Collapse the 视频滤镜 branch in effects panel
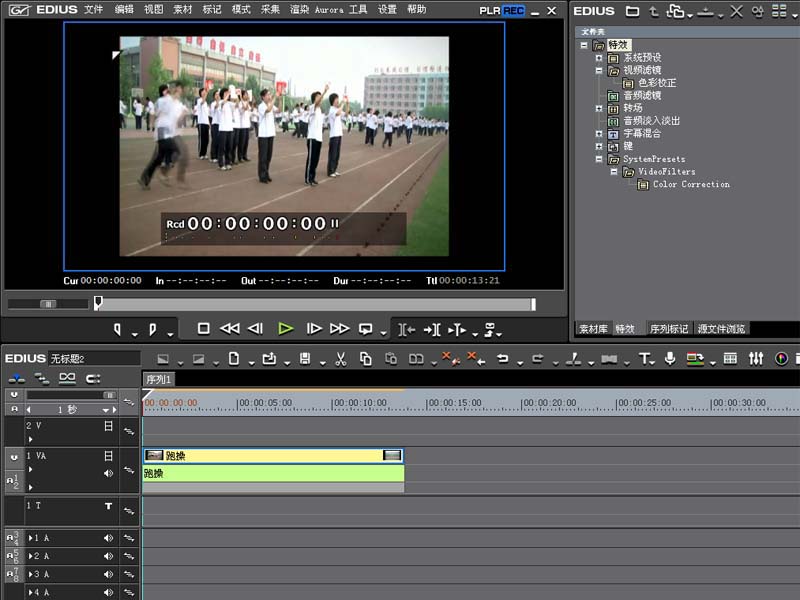 [x=599, y=69]
